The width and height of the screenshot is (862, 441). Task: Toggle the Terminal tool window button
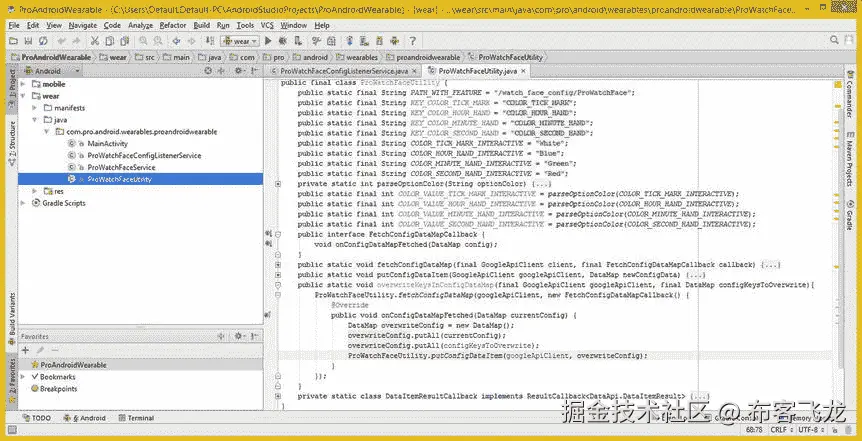136,418
